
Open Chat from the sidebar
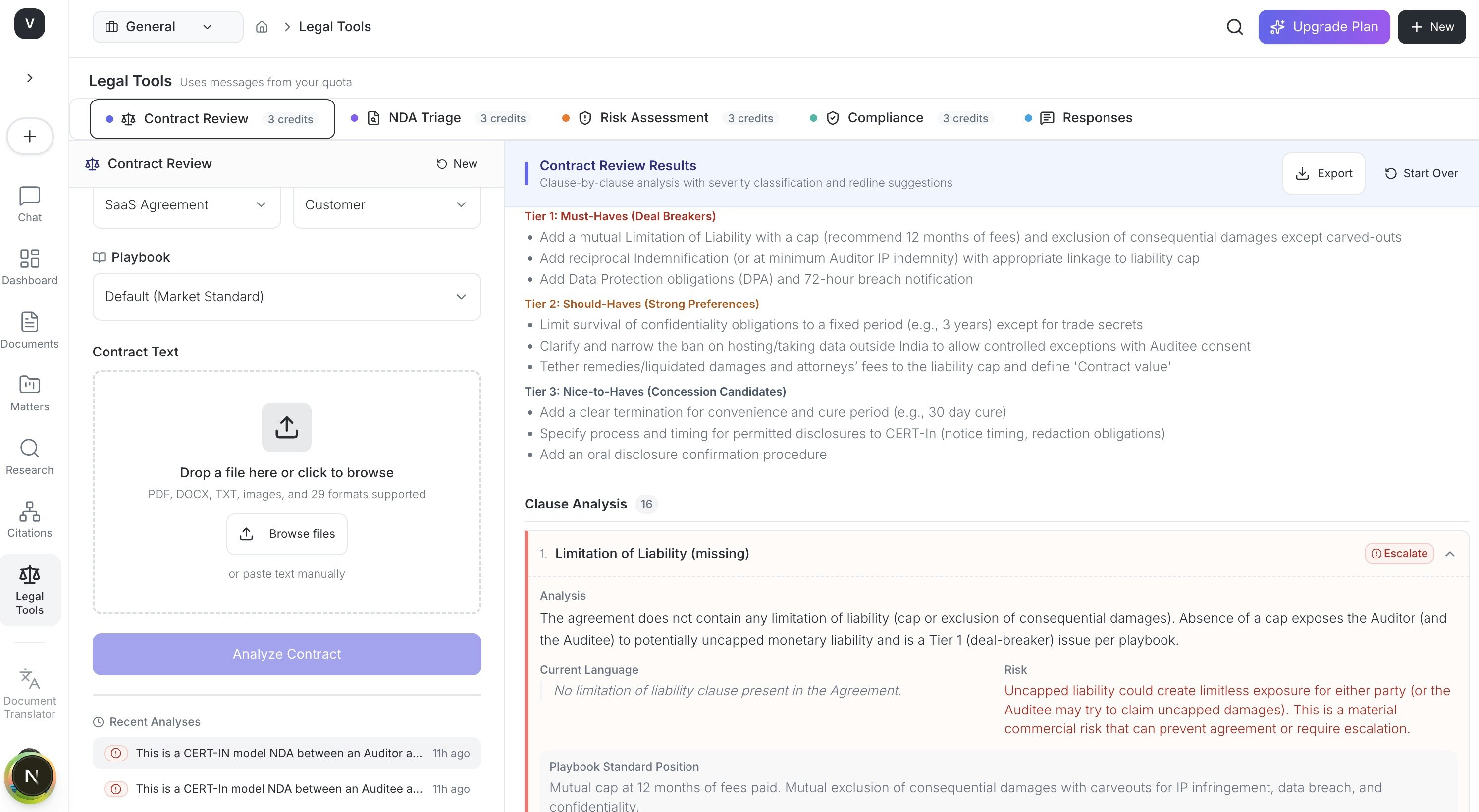(x=30, y=204)
